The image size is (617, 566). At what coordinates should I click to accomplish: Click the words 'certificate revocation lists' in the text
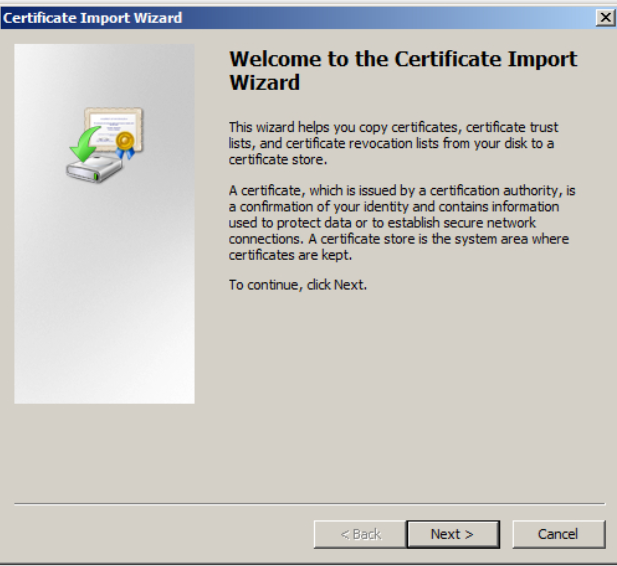(x=346, y=143)
